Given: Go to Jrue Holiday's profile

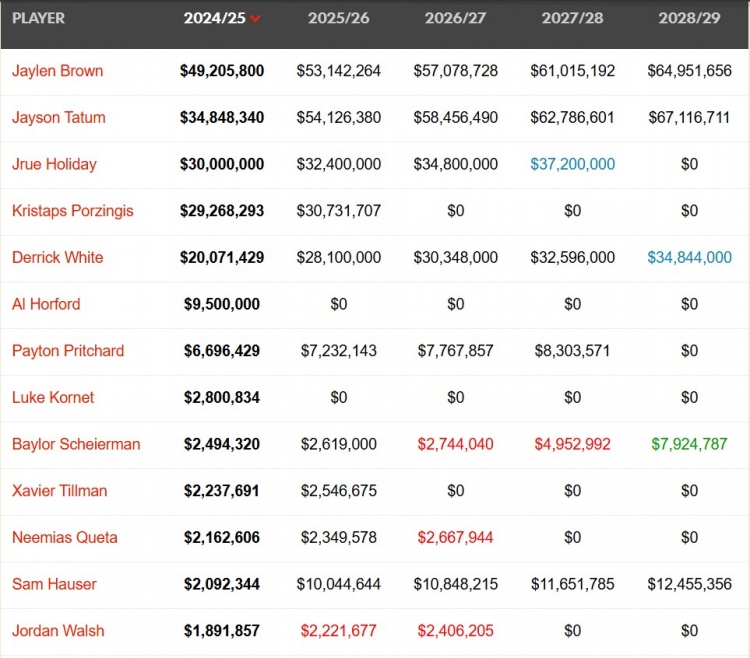Looking at the screenshot, I should click(x=54, y=164).
